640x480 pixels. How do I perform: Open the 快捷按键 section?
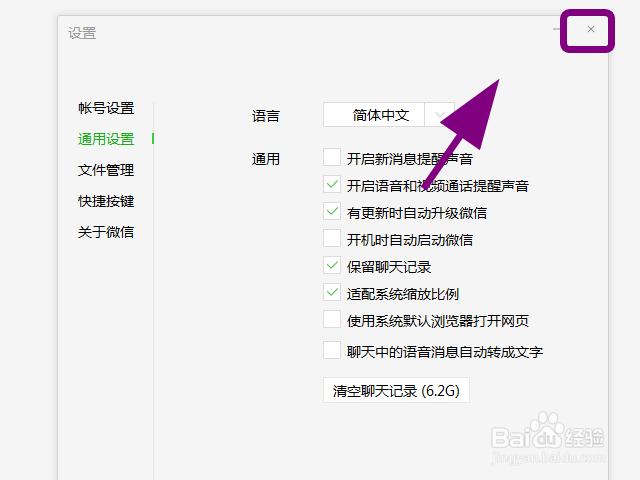tap(106, 201)
